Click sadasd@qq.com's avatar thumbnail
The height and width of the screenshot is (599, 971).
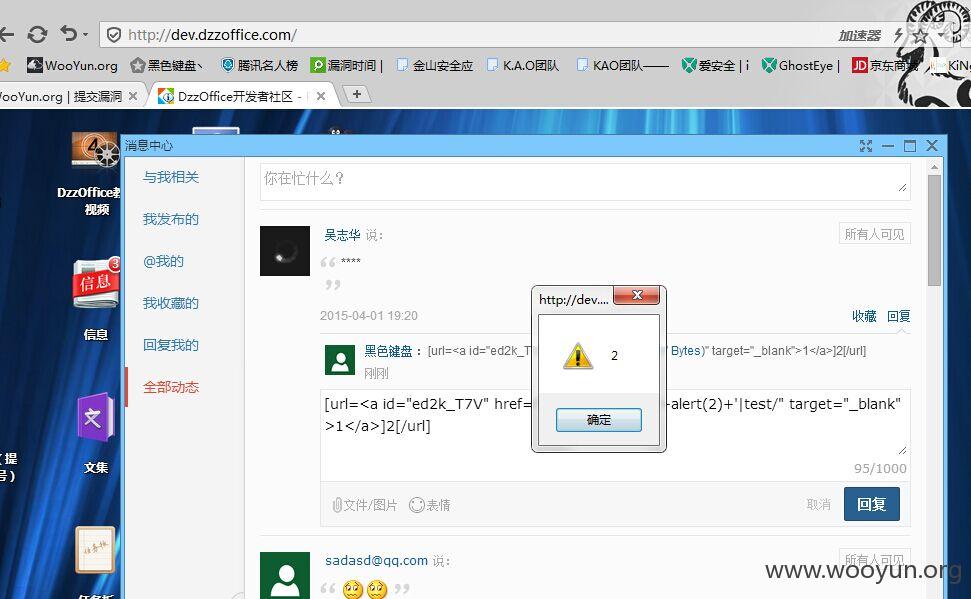click(285, 575)
